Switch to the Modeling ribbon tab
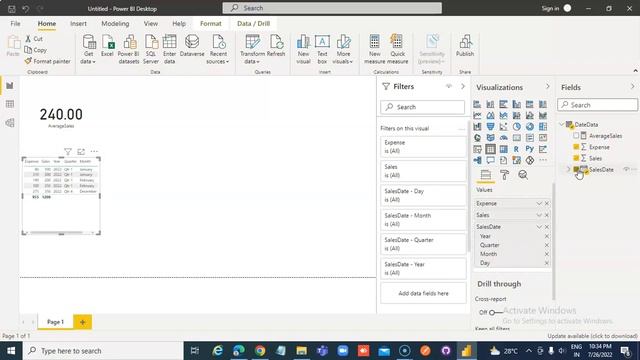Screen dimensions: 640x360 coord(115,24)
